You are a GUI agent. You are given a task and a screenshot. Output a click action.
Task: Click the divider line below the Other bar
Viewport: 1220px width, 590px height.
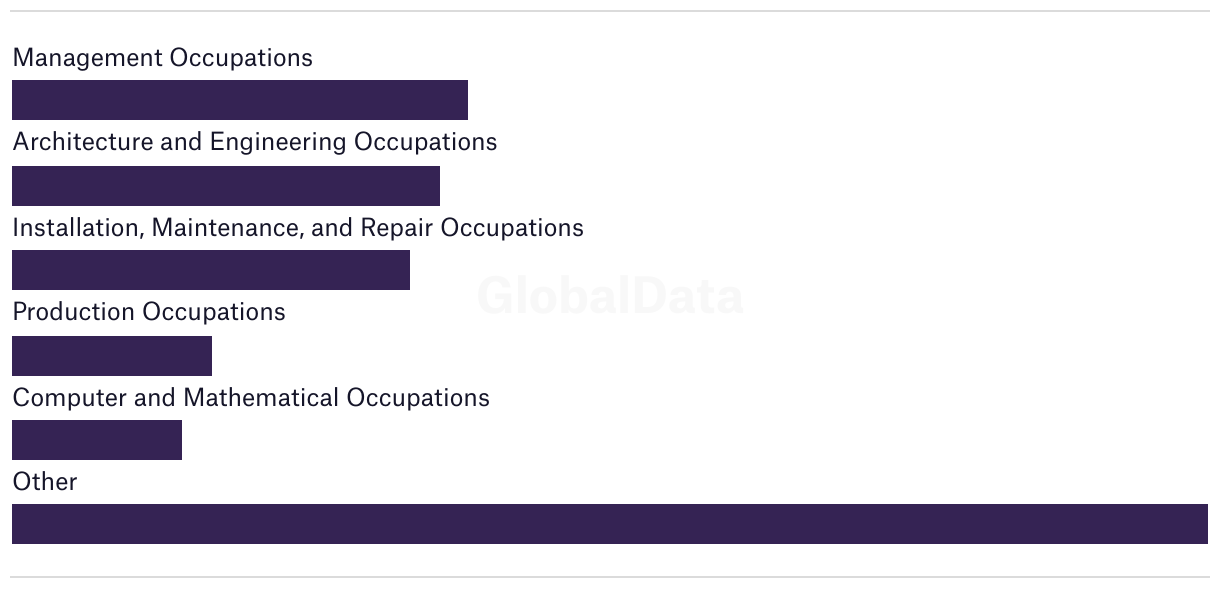coord(610,577)
